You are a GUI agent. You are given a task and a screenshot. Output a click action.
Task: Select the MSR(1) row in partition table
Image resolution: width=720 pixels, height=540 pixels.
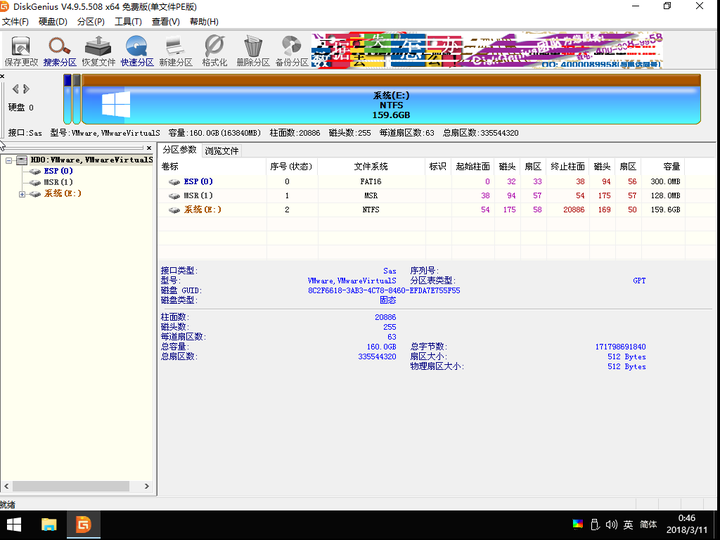pos(421,196)
